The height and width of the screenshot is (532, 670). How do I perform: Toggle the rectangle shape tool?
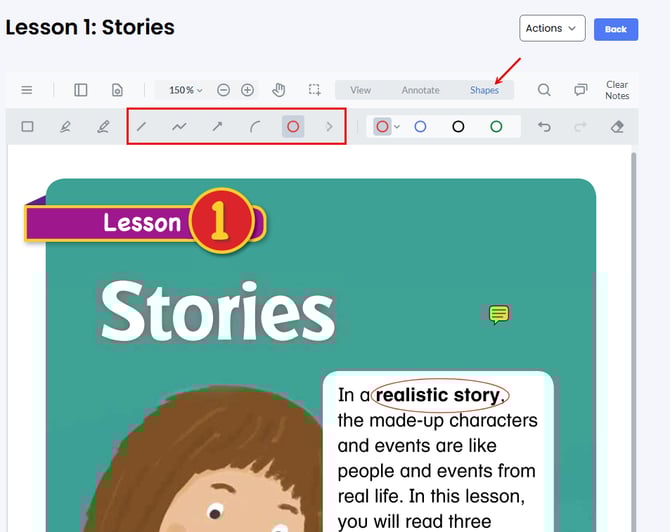tap(27, 127)
